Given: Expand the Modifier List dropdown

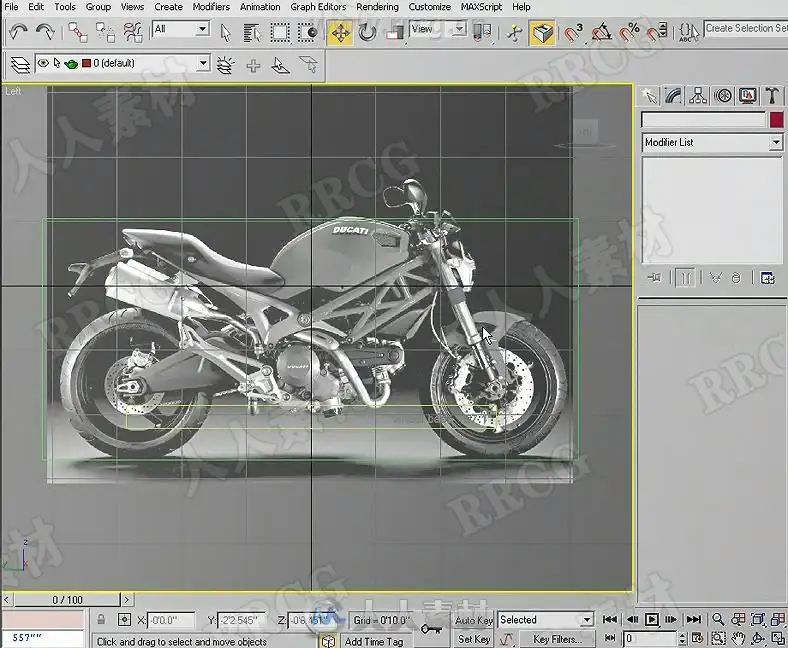Looking at the screenshot, I should coord(775,143).
